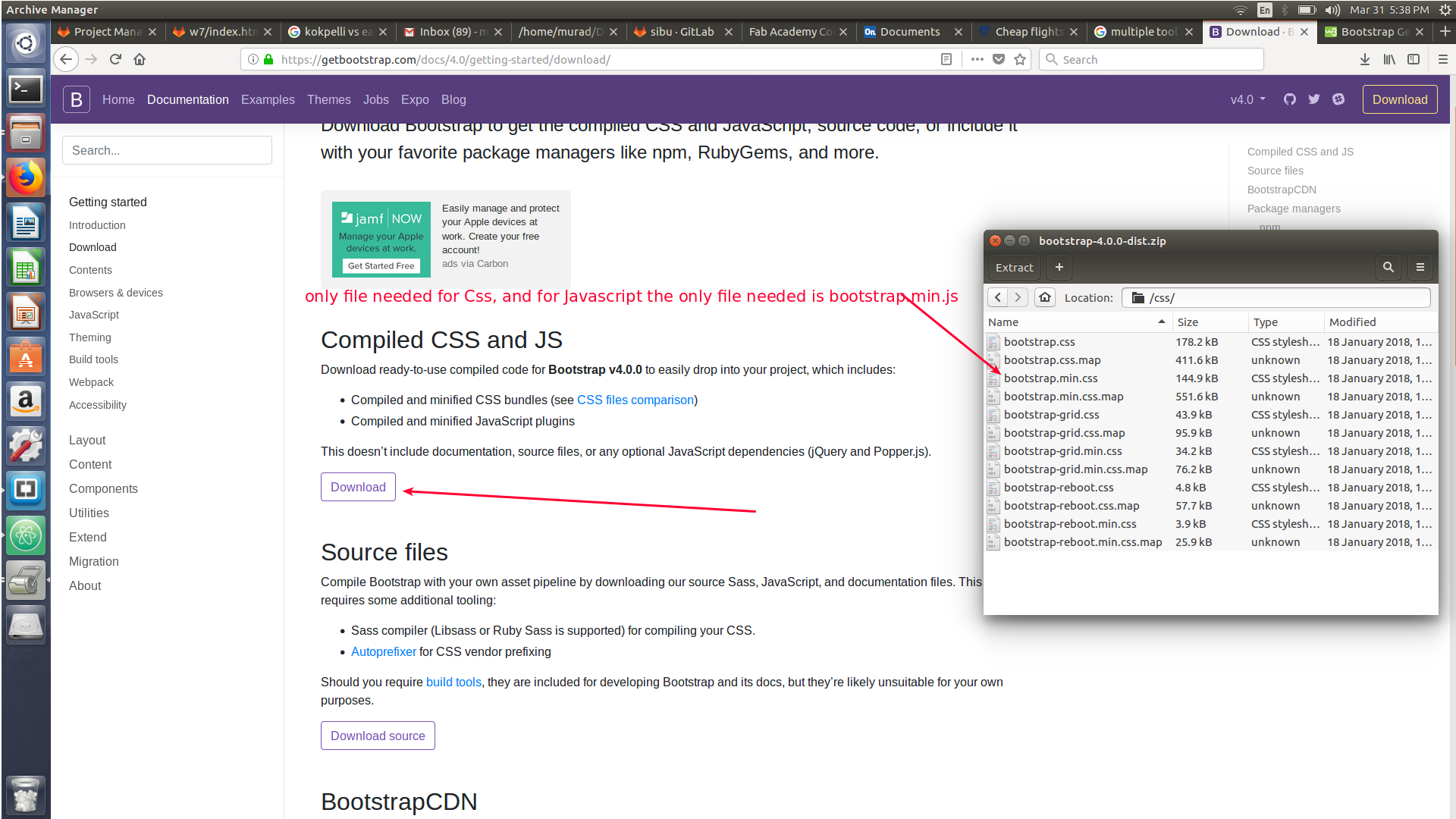Toggle Firefox sidebar icon
The height and width of the screenshot is (819, 1456).
tap(1414, 59)
